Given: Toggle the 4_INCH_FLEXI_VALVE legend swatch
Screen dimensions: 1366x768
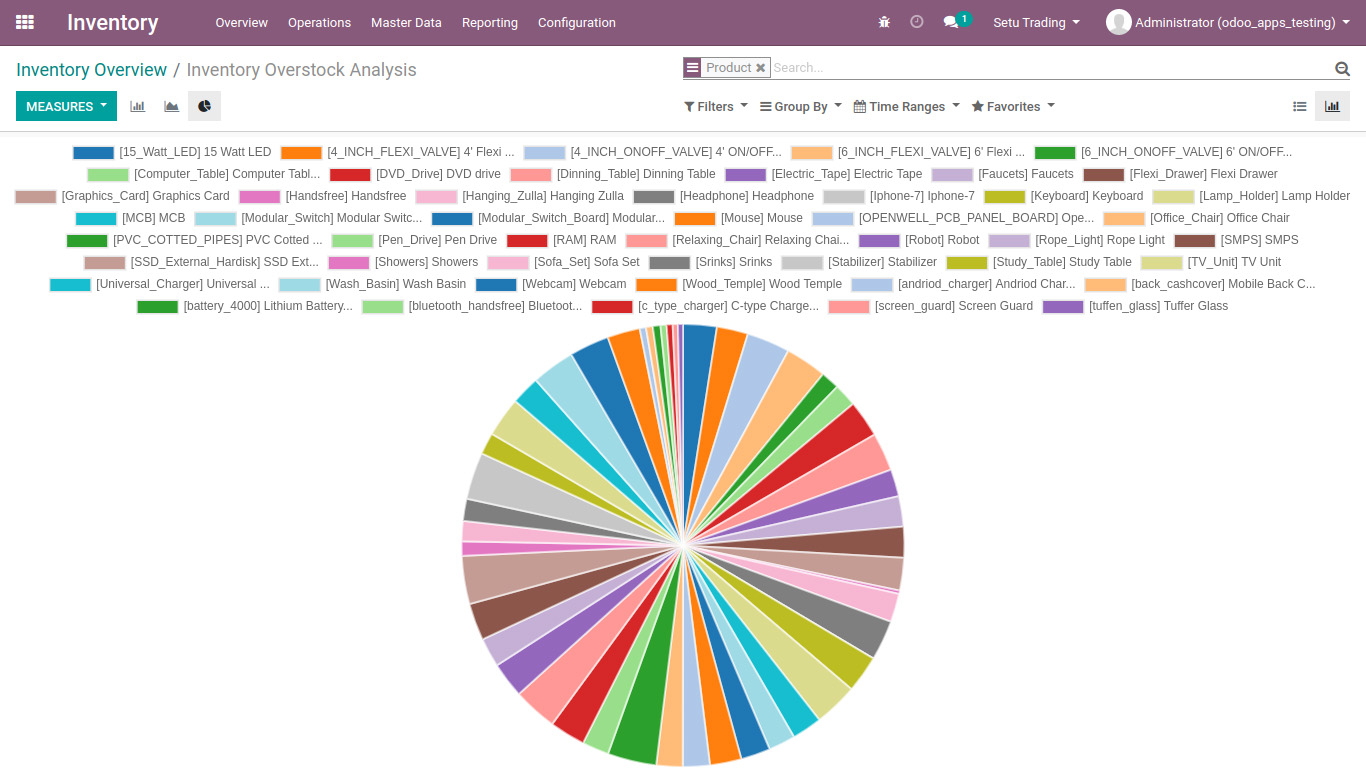Looking at the screenshot, I should (x=301, y=152).
